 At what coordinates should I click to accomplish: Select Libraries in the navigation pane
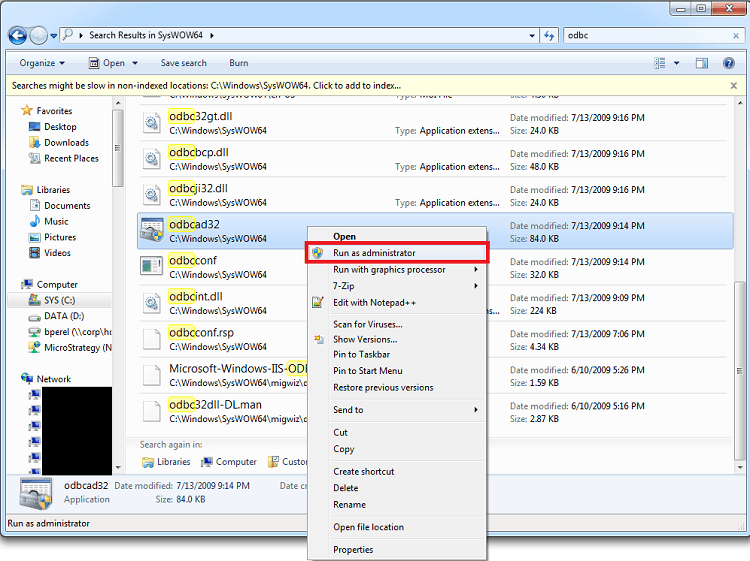pos(46,190)
